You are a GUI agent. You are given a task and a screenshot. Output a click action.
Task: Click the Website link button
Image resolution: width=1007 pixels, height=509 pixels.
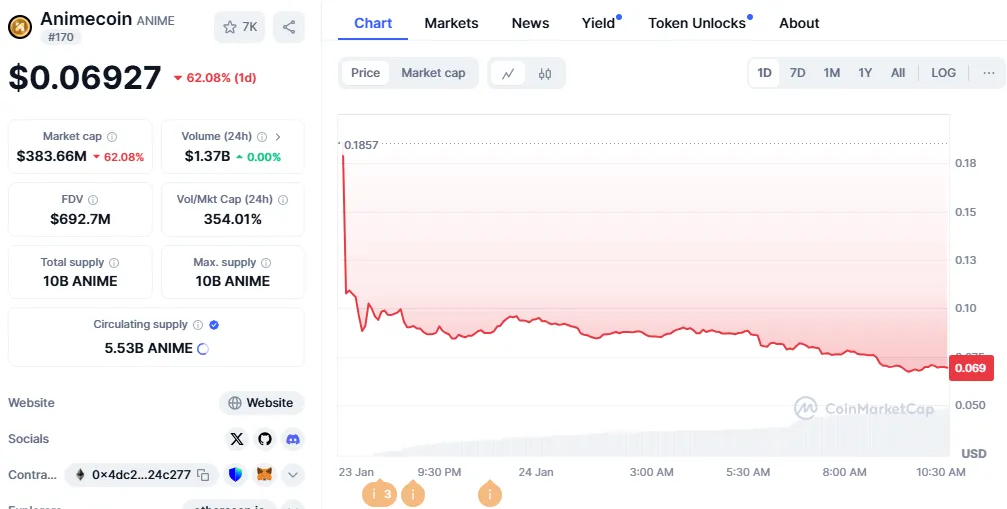[x=261, y=403]
